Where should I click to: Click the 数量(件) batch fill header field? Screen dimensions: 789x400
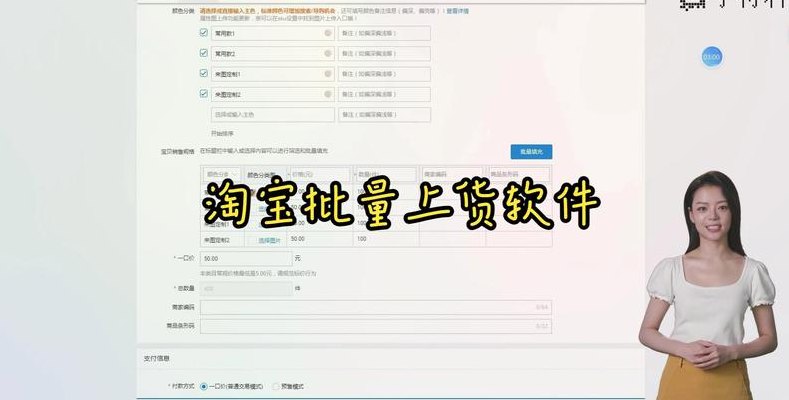point(386,174)
